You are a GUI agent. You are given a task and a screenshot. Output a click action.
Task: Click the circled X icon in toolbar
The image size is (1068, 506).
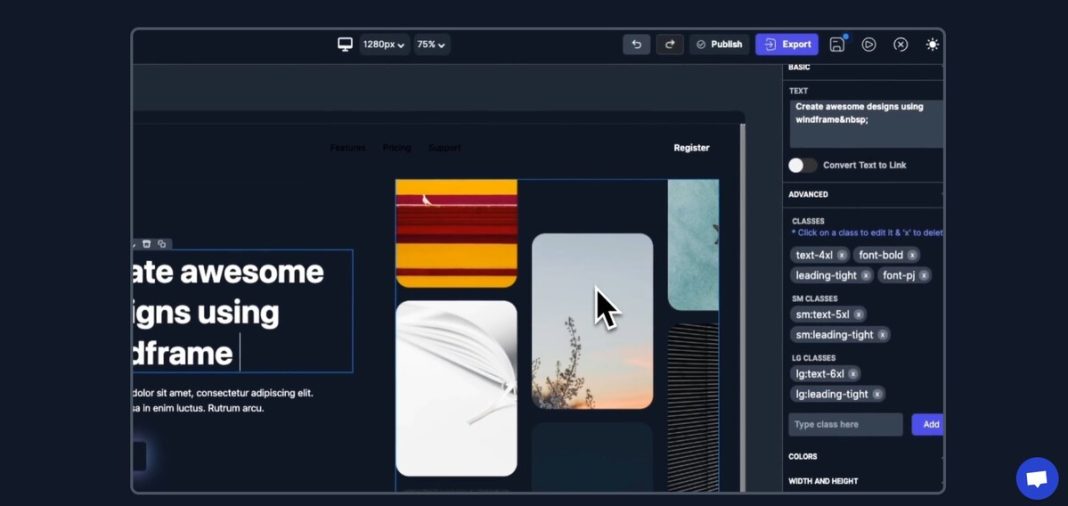click(900, 44)
